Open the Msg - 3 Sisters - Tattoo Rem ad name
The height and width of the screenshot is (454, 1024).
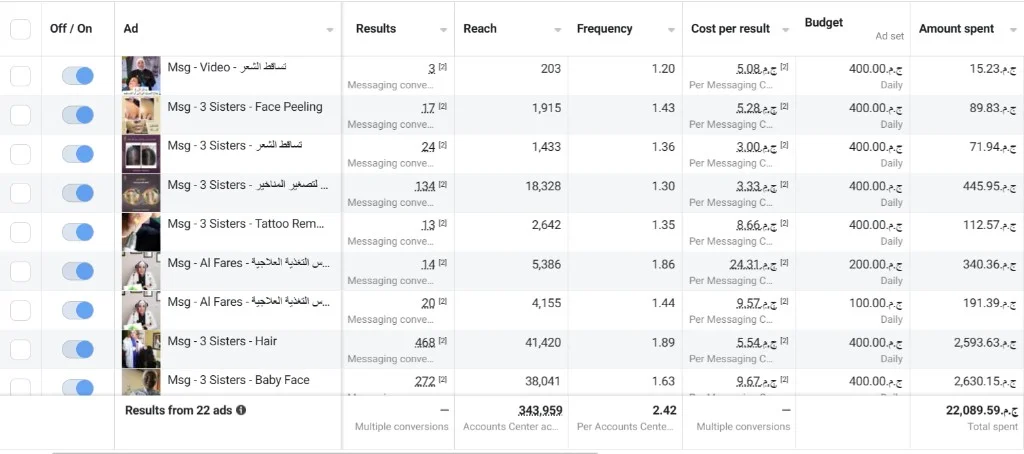(x=246, y=224)
